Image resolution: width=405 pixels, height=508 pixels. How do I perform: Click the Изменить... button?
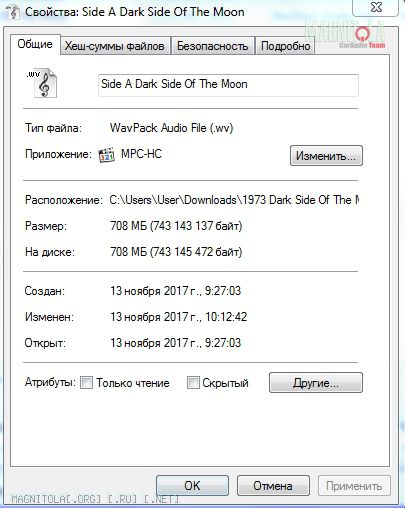pyautogui.click(x=326, y=156)
